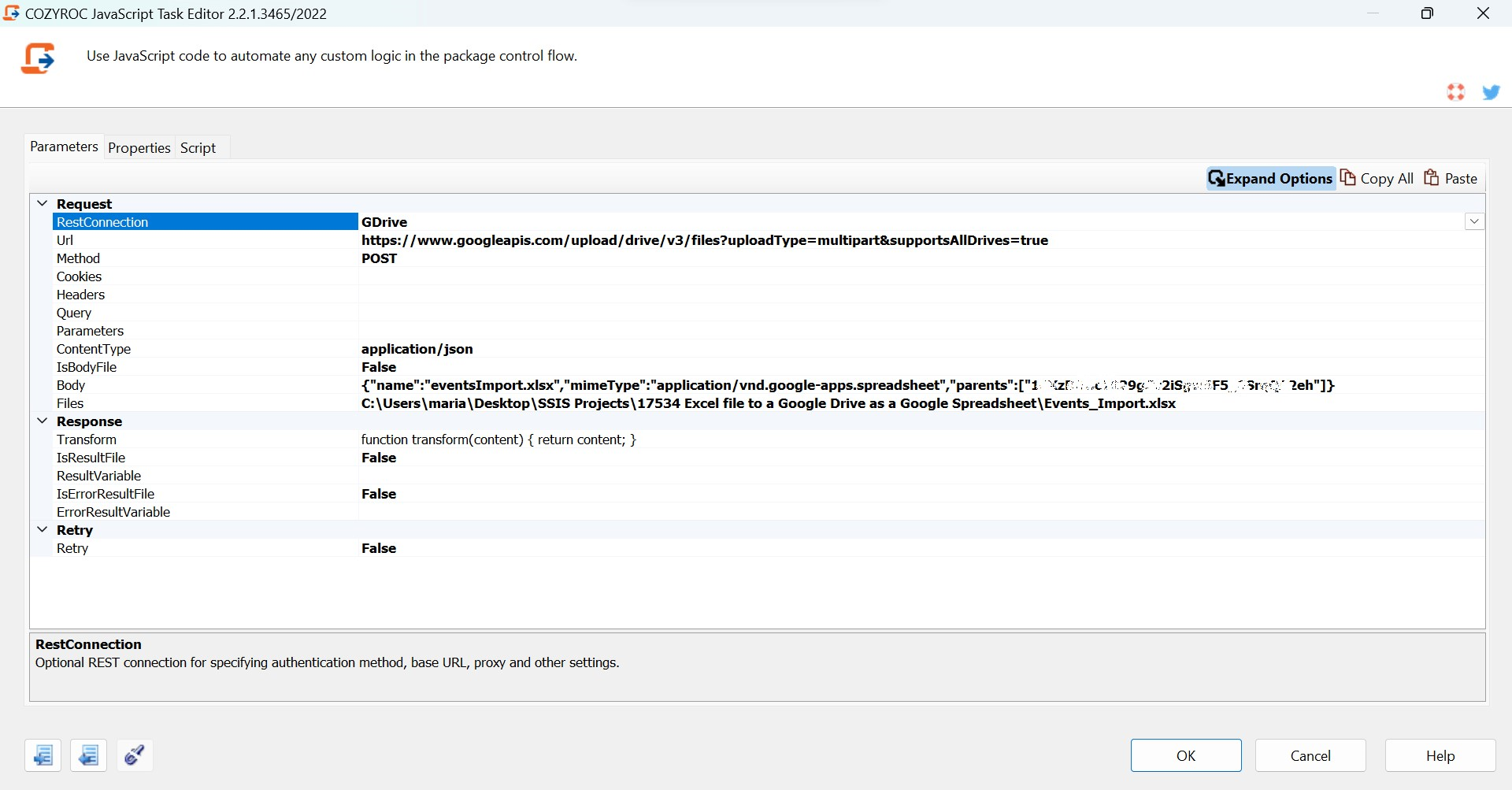Click the second document-with-arrow icon at bottom left

pos(88,755)
